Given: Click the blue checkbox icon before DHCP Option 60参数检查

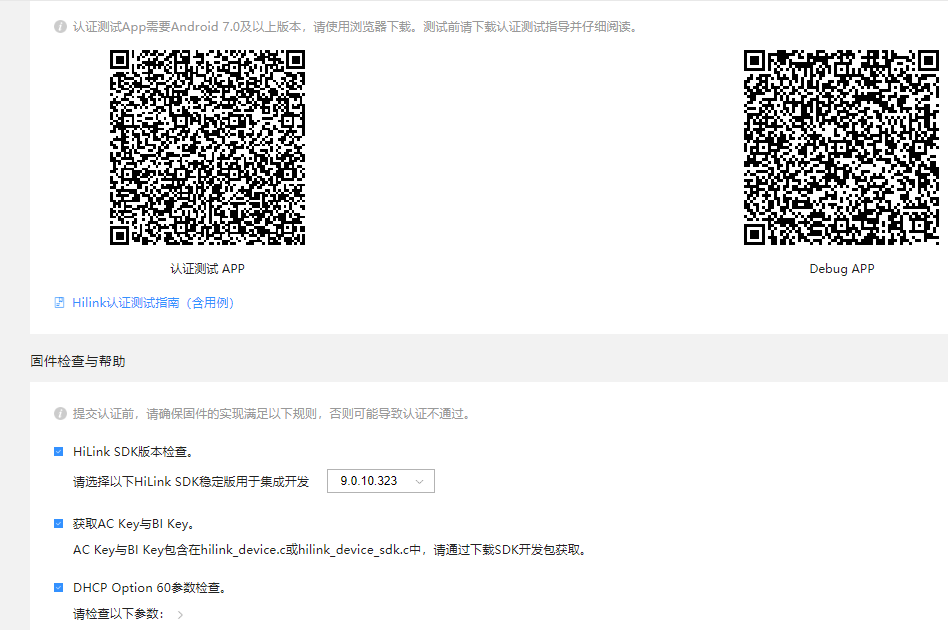Looking at the screenshot, I should coord(58,588).
